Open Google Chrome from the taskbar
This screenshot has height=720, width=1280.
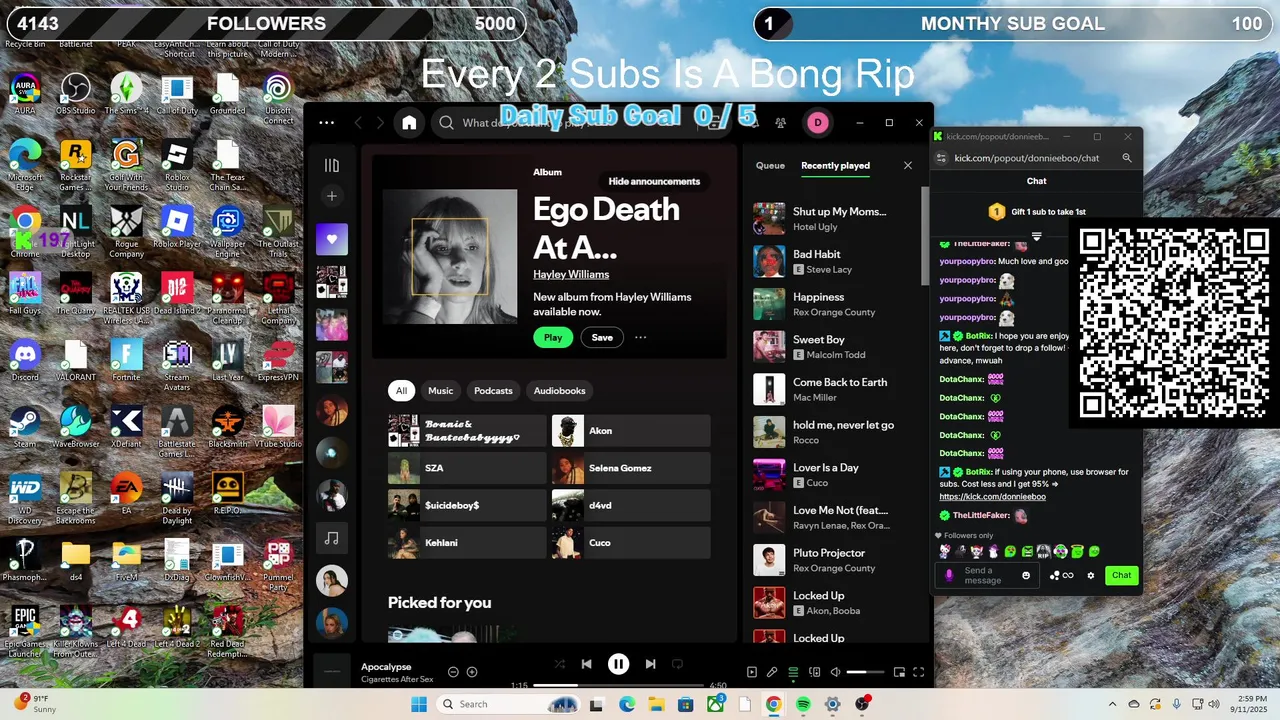coord(773,704)
